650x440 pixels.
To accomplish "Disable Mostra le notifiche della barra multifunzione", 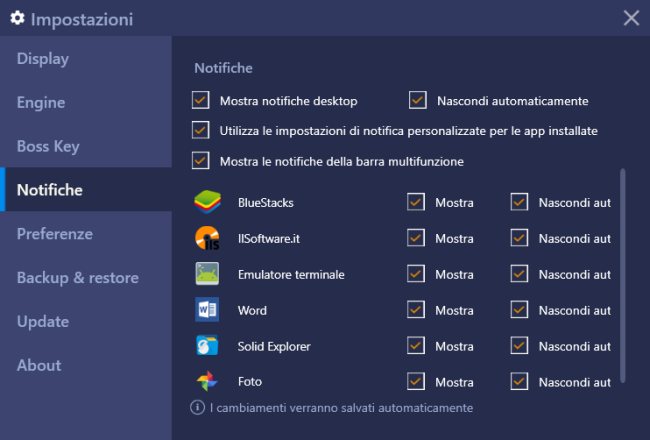I will pos(201,160).
